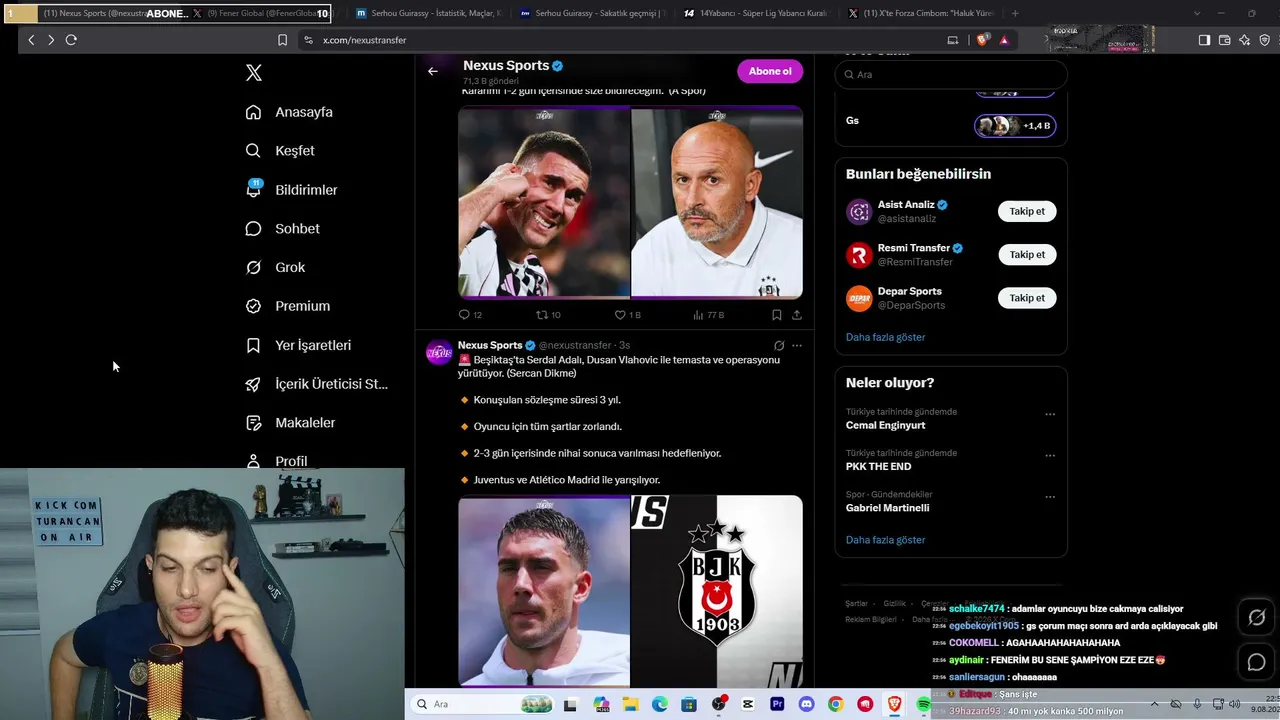Open the Spalletti photo in the upper post
The width and height of the screenshot is (1280, 720).
pos(717,202)
